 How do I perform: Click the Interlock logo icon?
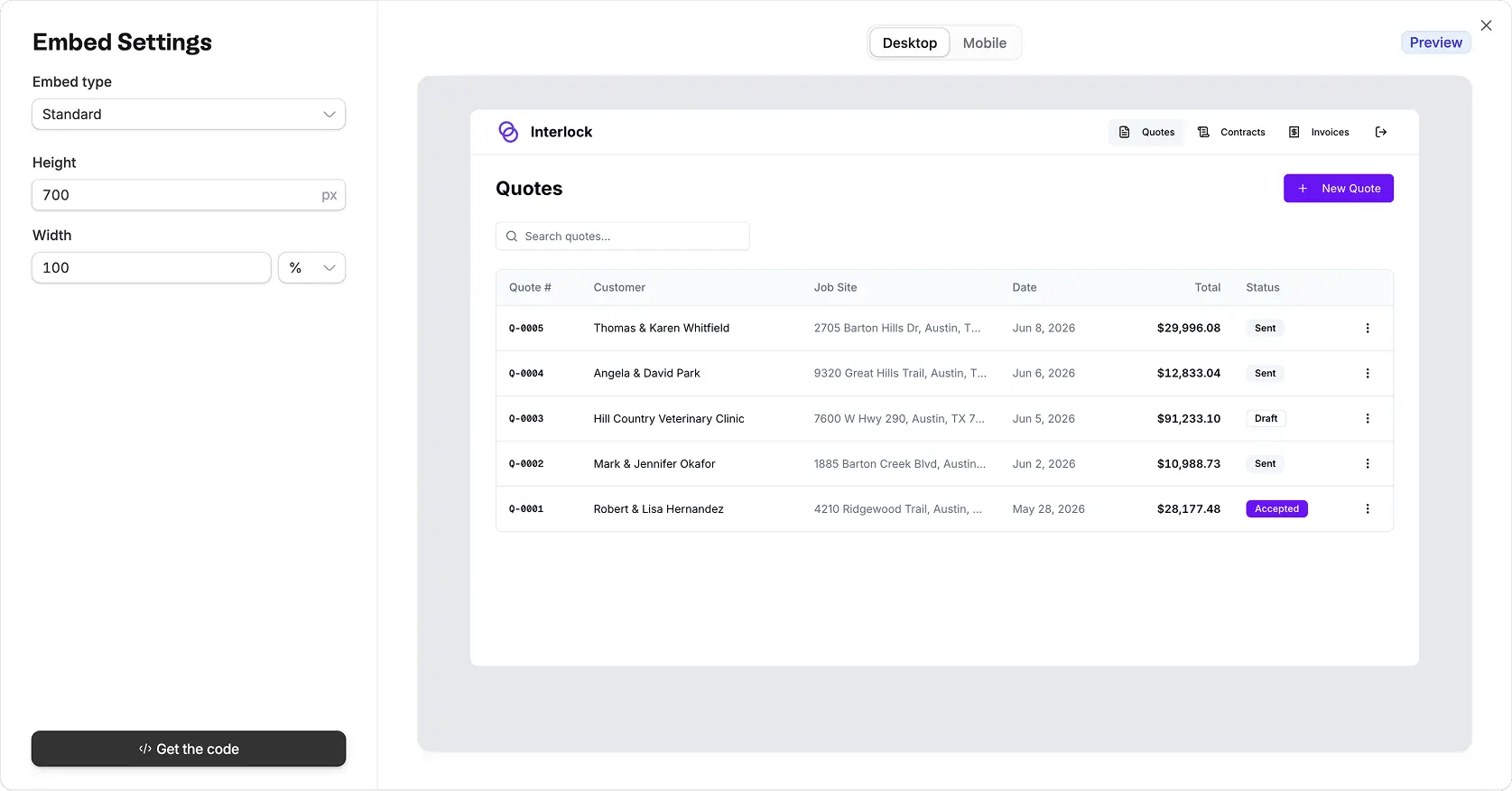(x=508, y=132)
